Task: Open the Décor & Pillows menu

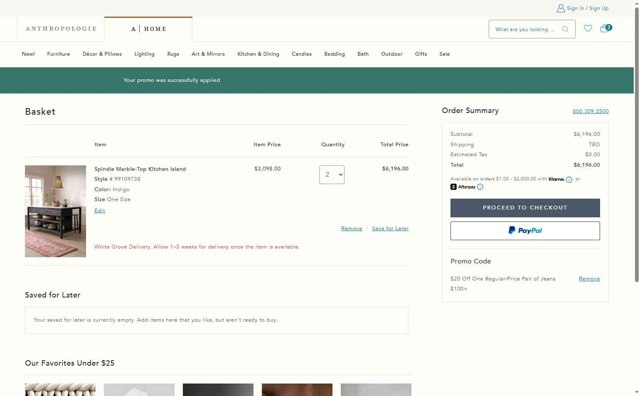Action: (102, 54)
